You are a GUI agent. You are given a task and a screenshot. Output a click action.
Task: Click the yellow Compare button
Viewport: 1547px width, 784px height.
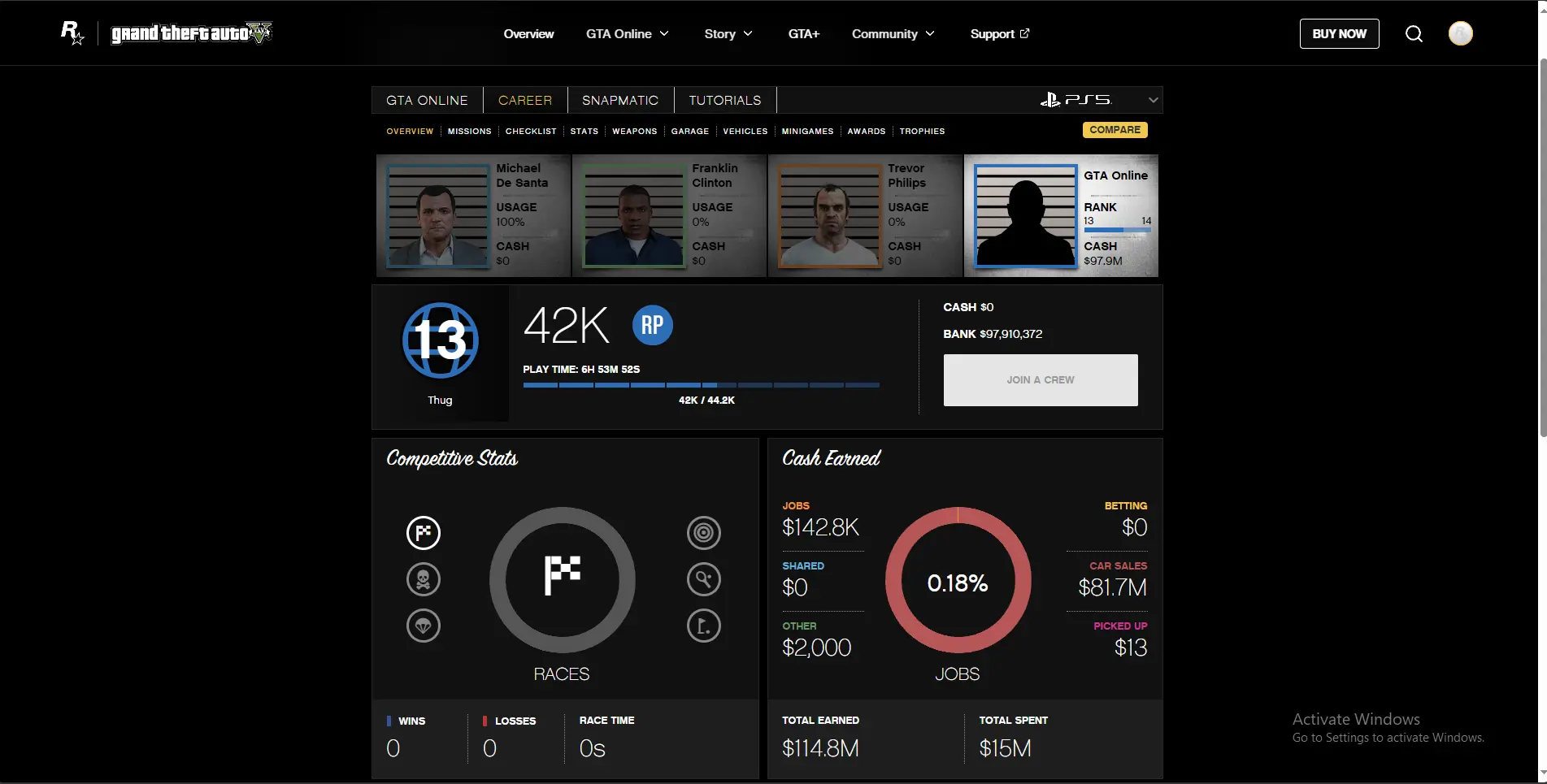pos(1115,130)
